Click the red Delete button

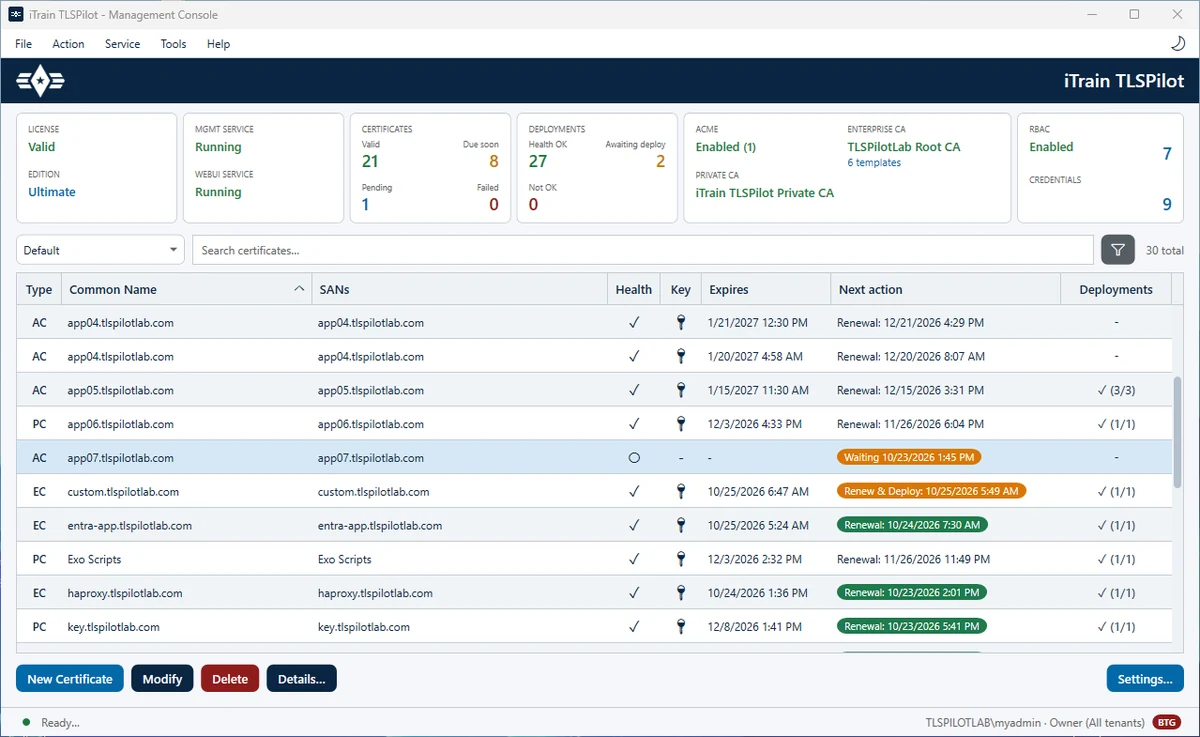(x=230, y=678)
